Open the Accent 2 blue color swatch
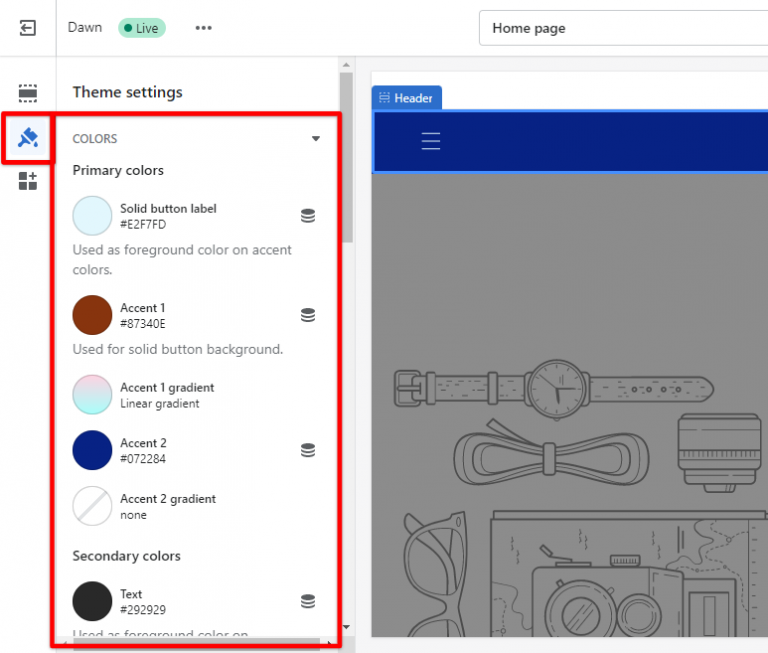 click(x=92, y=451)
